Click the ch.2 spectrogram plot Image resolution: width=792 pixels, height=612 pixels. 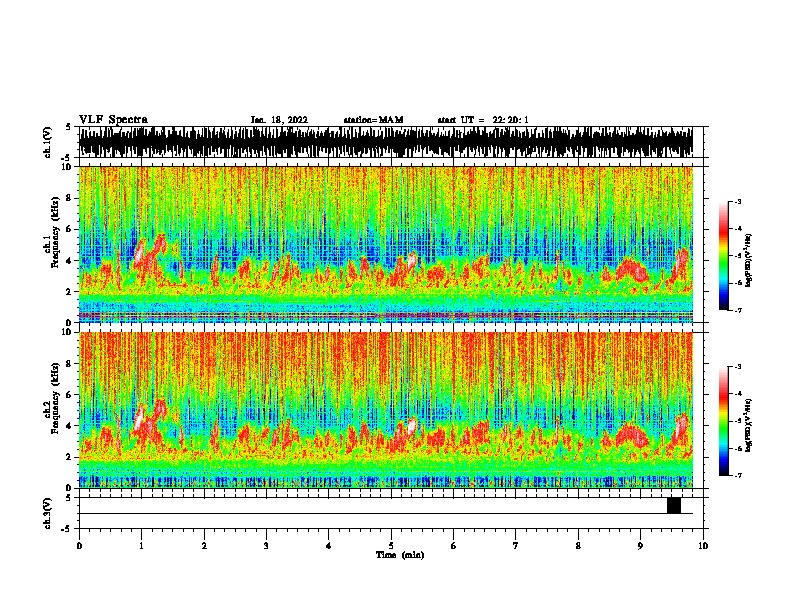point(386,410)
